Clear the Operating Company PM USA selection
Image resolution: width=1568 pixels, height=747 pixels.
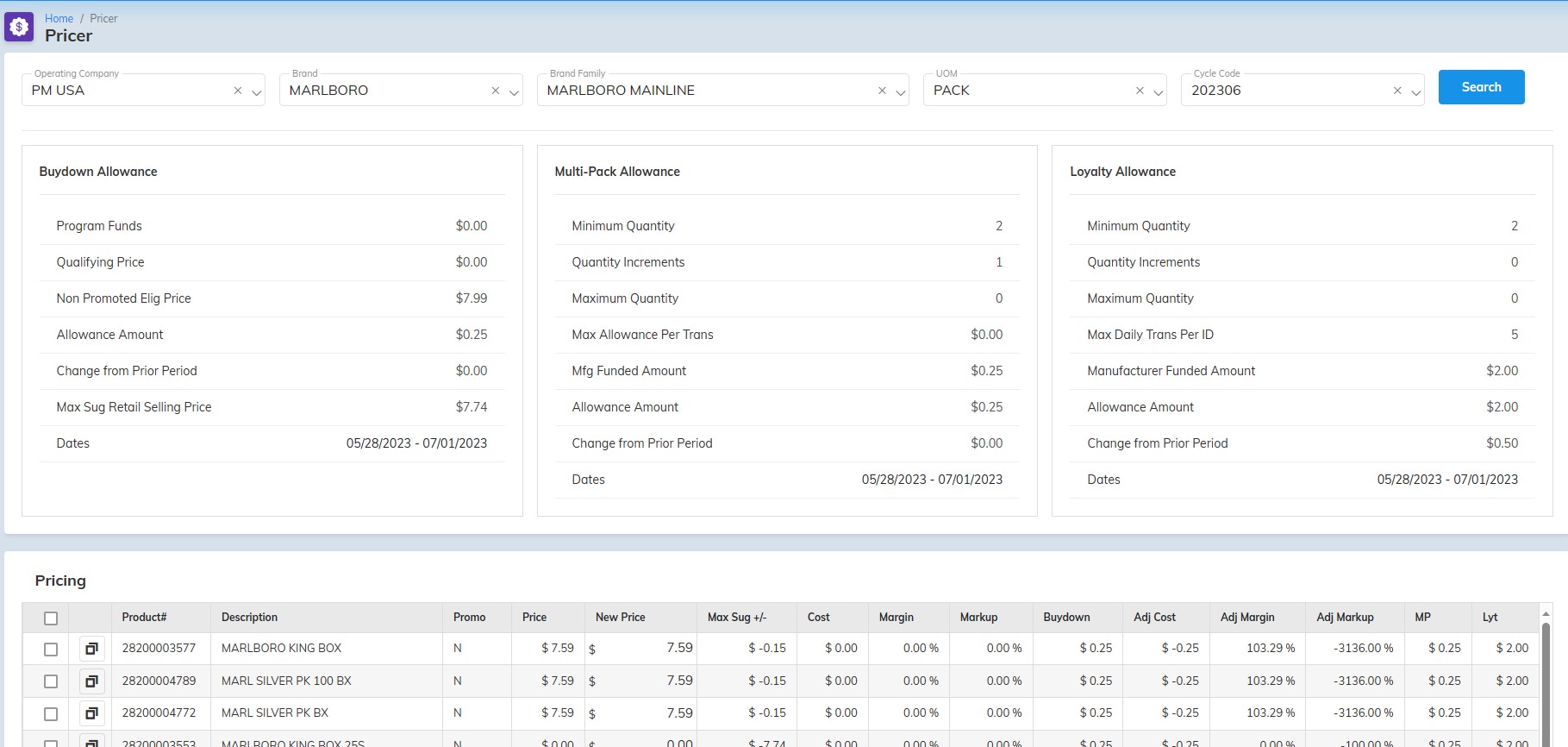pyautogui.click(x=238, y=91)
